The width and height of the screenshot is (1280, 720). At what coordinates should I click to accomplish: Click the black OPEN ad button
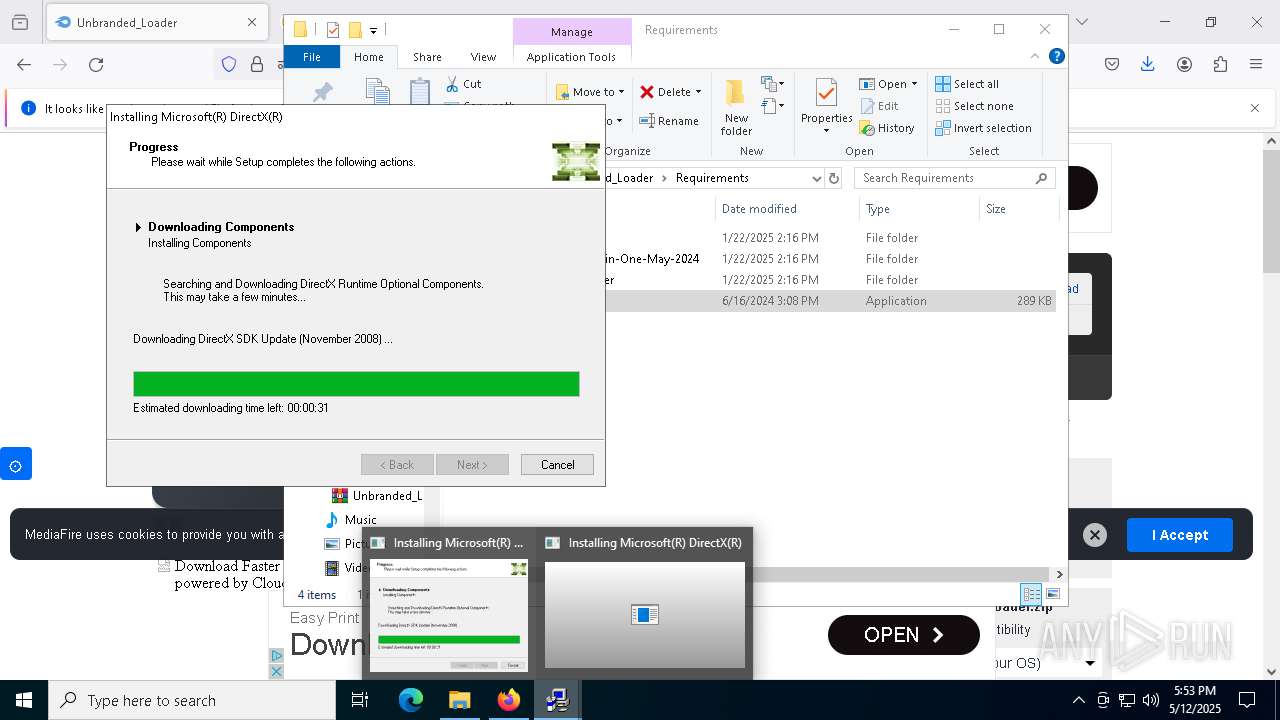pos(904,635)
